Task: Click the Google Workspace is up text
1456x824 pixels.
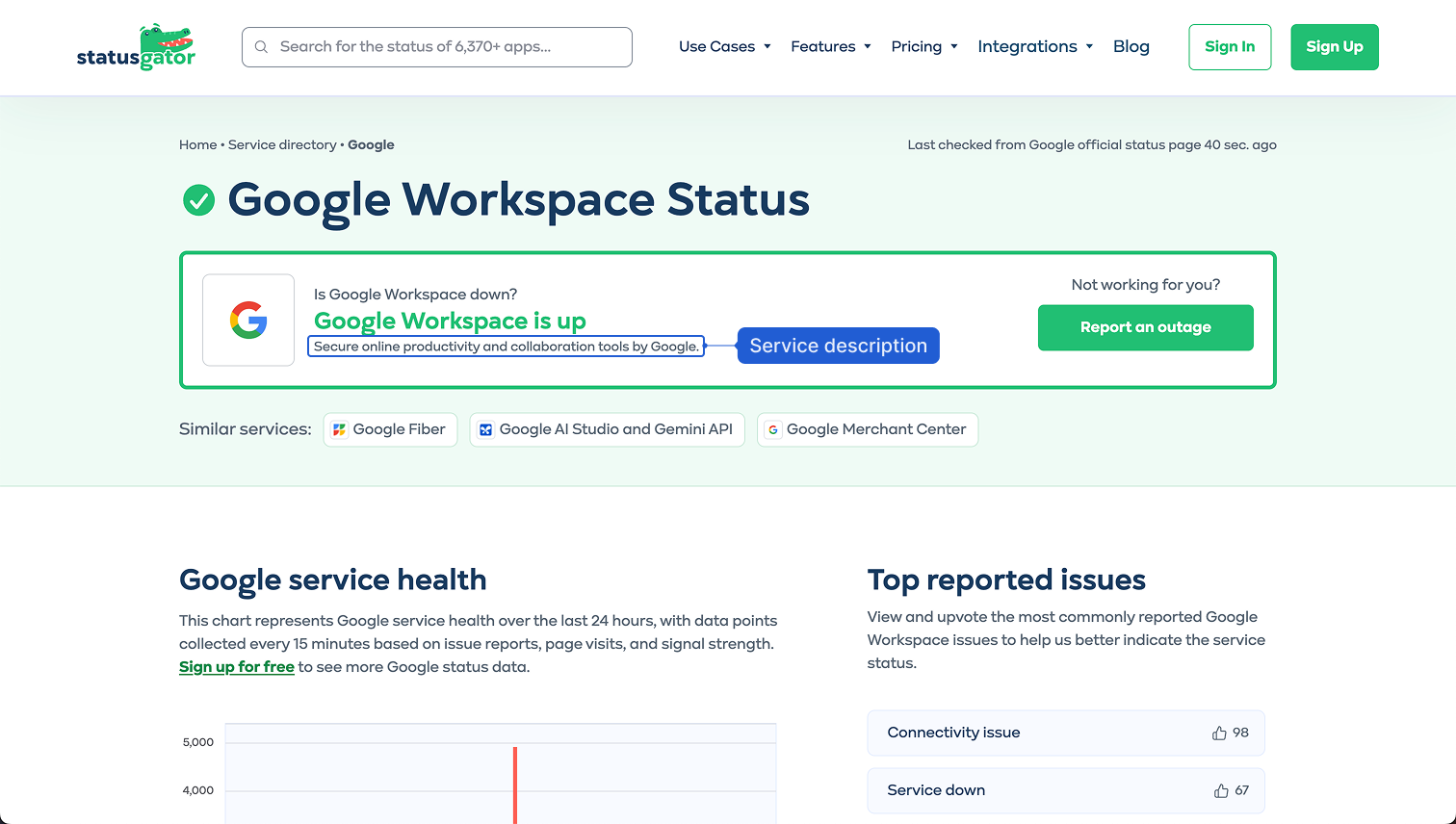Action: [x=450, y=321]
